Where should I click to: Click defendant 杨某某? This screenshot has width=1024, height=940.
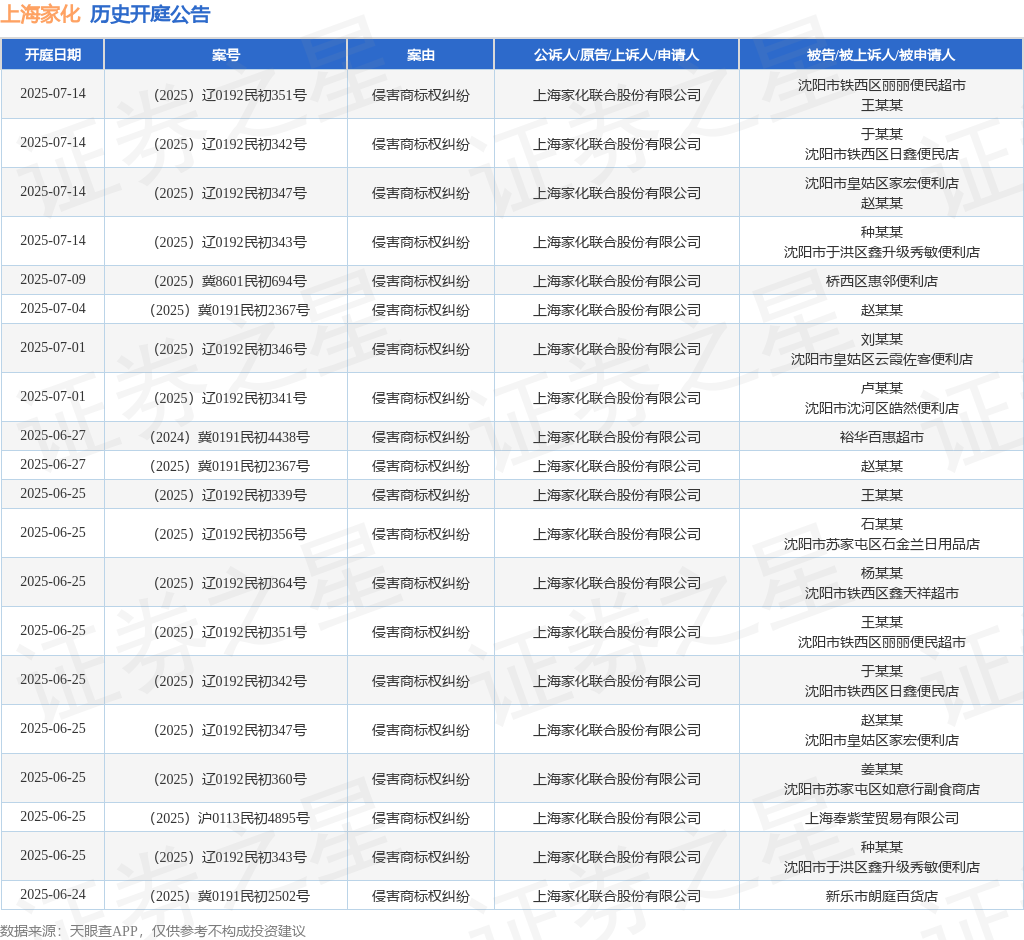pos(881,573)
